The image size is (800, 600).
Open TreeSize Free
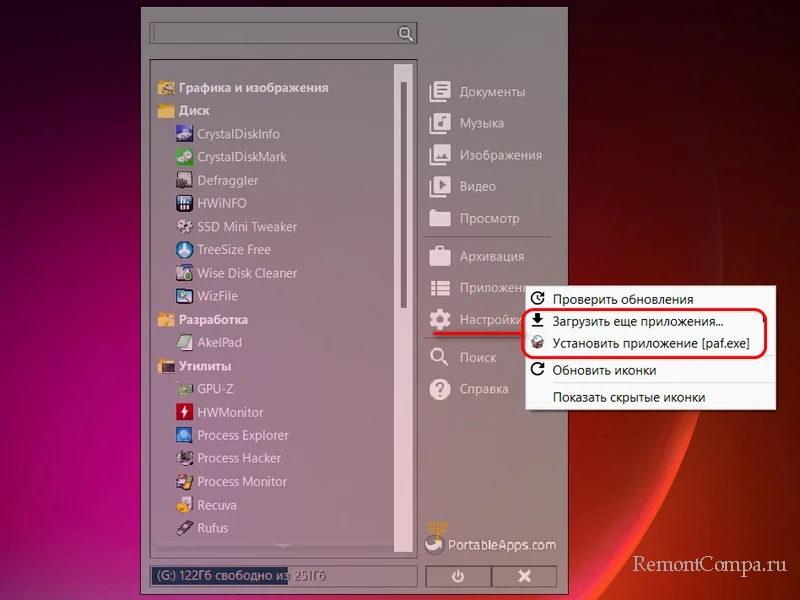(233, 250)
